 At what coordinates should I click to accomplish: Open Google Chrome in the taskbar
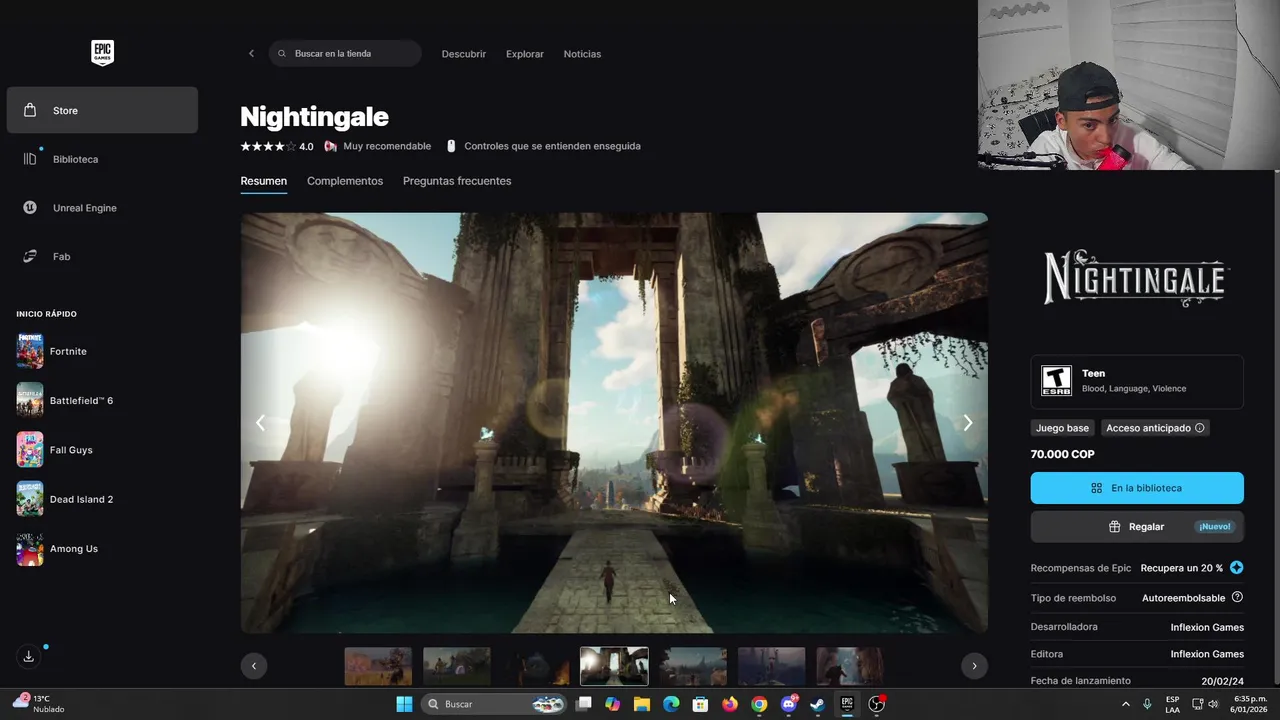pyautogui.click(x=759, y=704)
